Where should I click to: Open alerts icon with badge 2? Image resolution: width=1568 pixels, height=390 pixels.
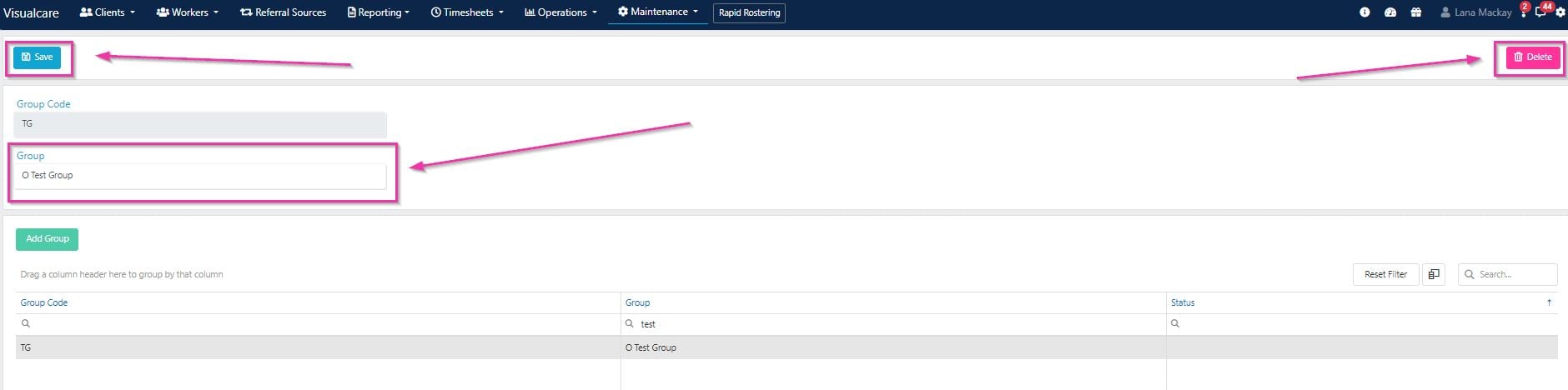point(1524,11)
